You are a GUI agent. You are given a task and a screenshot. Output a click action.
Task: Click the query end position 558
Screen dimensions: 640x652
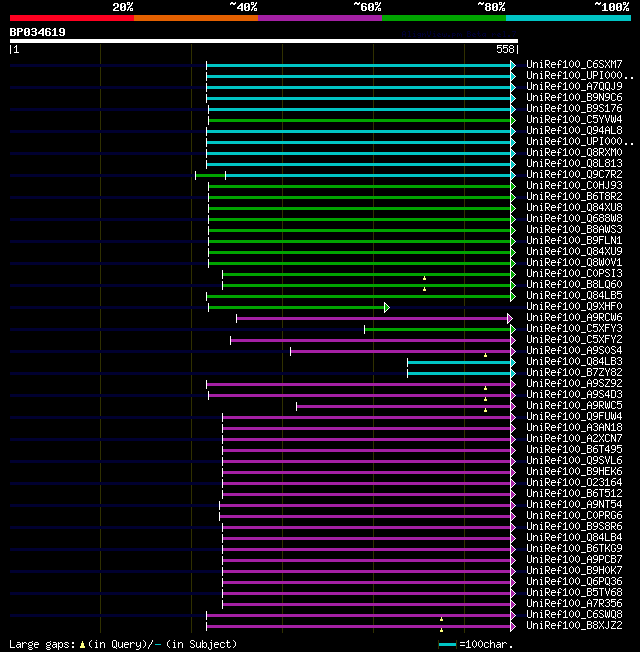[x=505, y=49]
